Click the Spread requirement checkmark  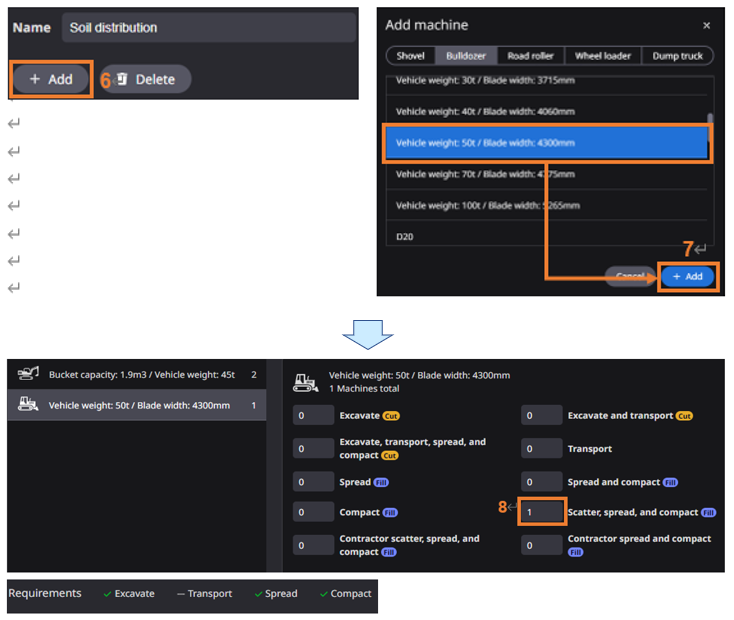click(x=258, y=594)
